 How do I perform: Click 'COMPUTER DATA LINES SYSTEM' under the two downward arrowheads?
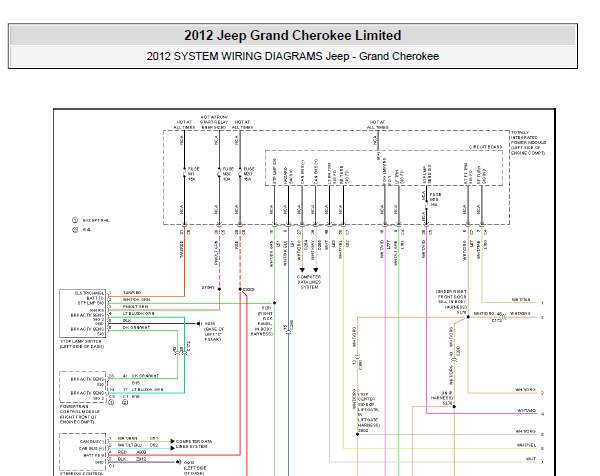point(309,282)
